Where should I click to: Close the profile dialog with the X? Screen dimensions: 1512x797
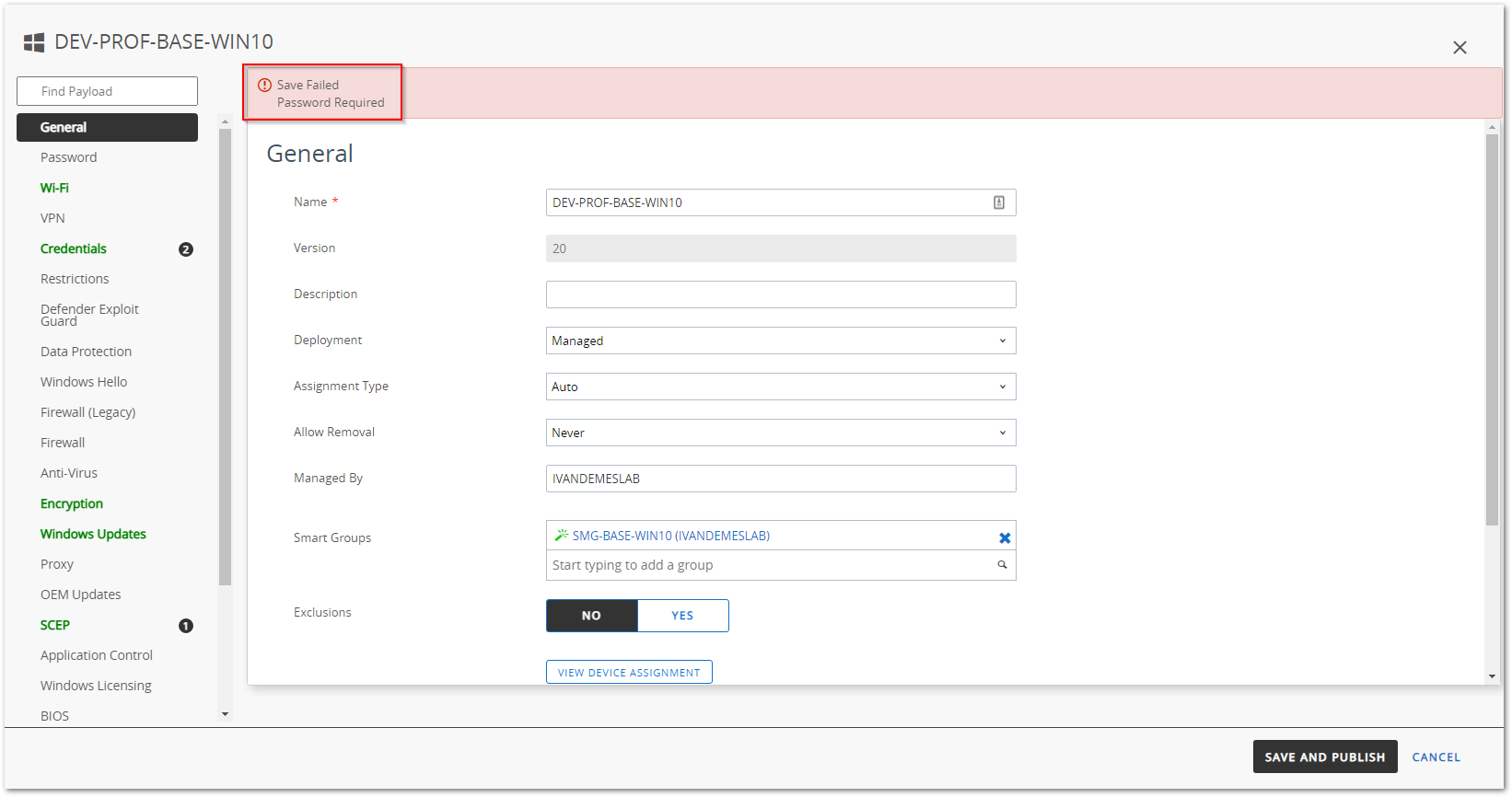1460,48
